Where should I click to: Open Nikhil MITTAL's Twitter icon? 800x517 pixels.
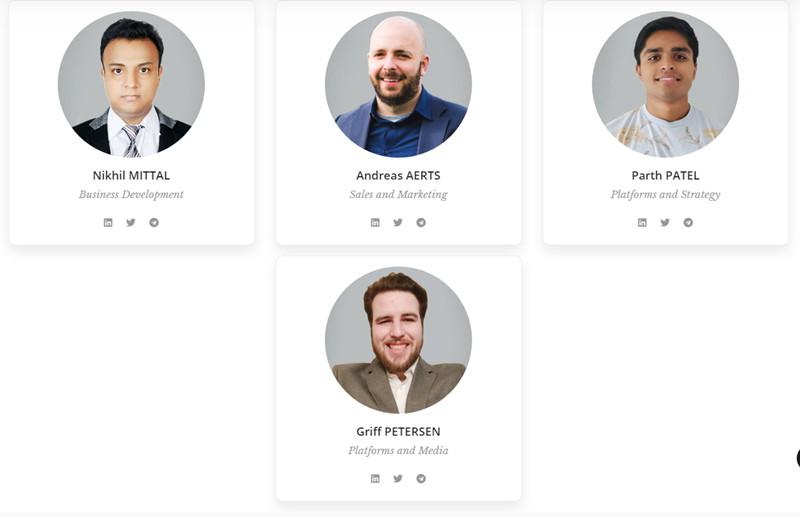coord(131,223)
